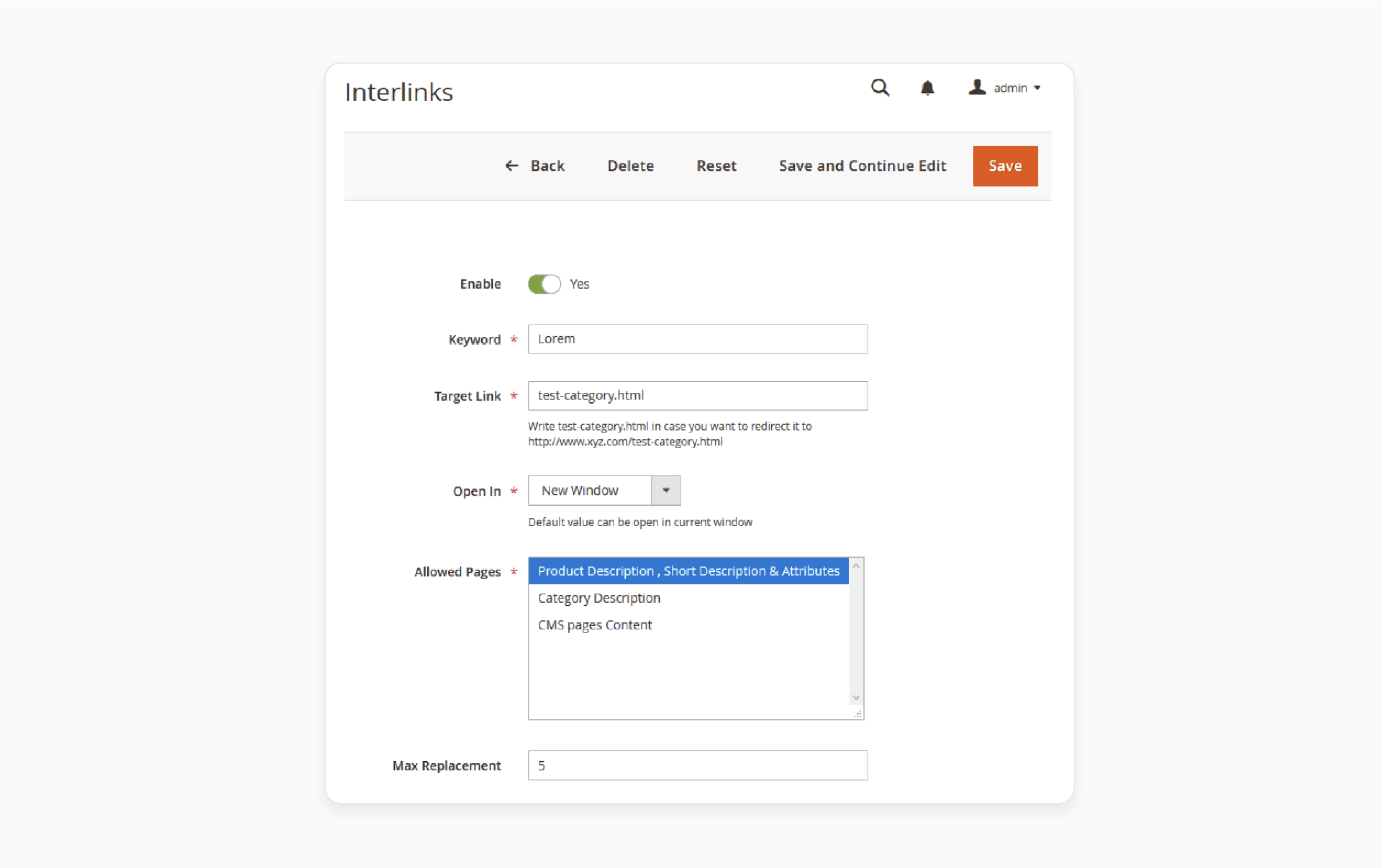Click the http://www.xyz.com/test-category.html hint text

tap(625, 441)
